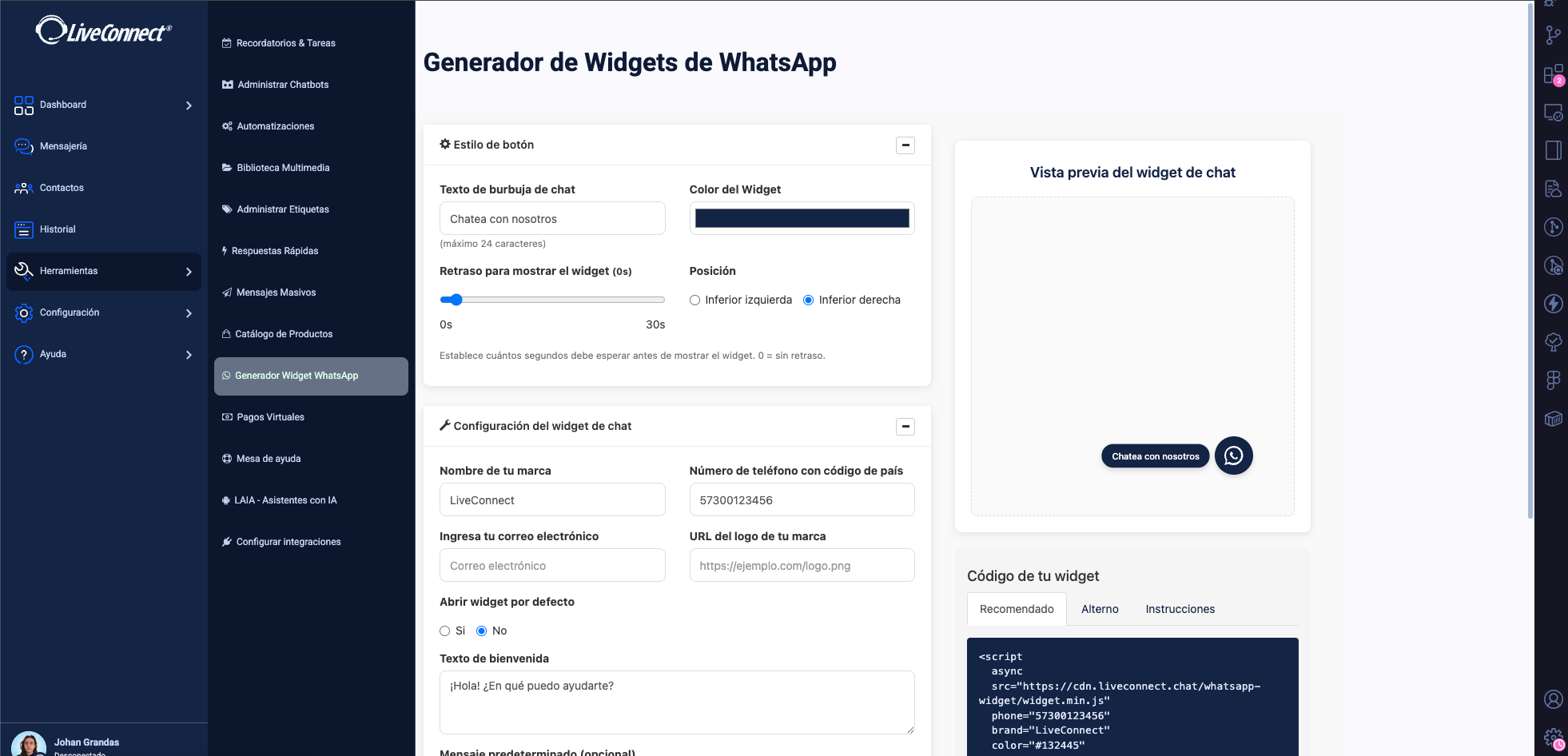Click the container box icon in right bar
Screen dimensions: 1568x756
click(x=1553, y=419)
